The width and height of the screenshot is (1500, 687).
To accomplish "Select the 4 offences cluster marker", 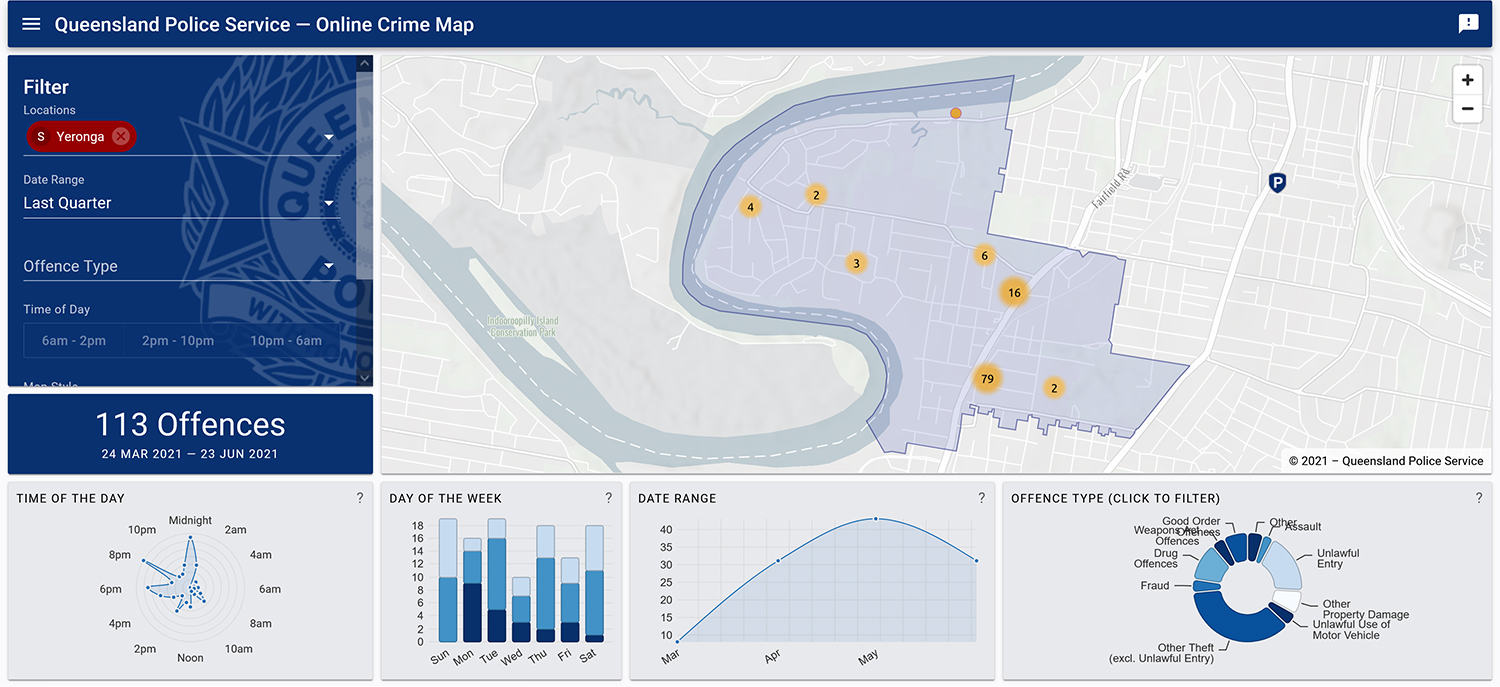I will (749, 208).
